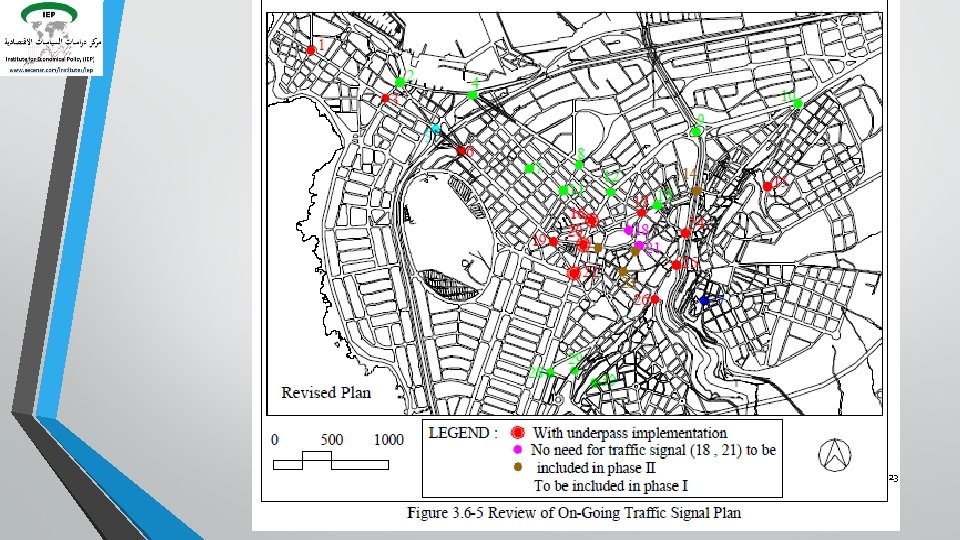Screen dimensions: 960x540
Task: Click the magenta legend swatch
Action: coord(518,449)
